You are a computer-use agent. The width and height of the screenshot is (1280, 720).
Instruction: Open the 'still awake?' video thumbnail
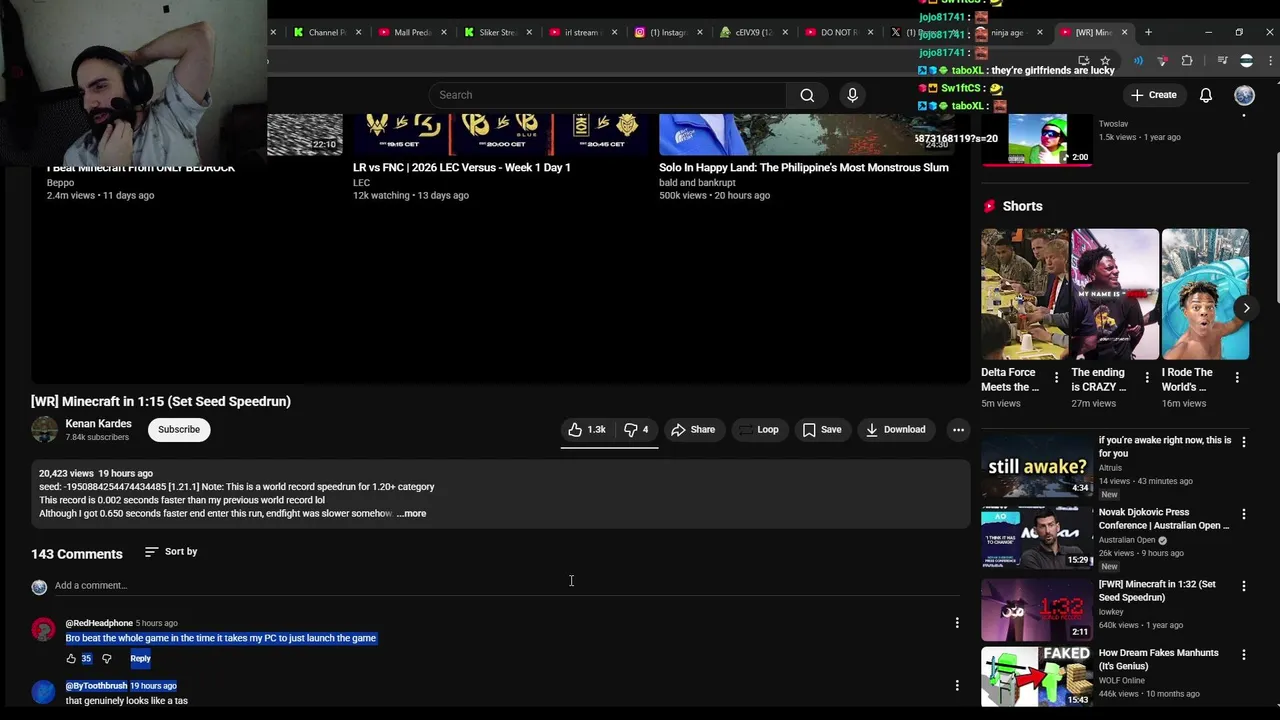tap(1037, 464)
